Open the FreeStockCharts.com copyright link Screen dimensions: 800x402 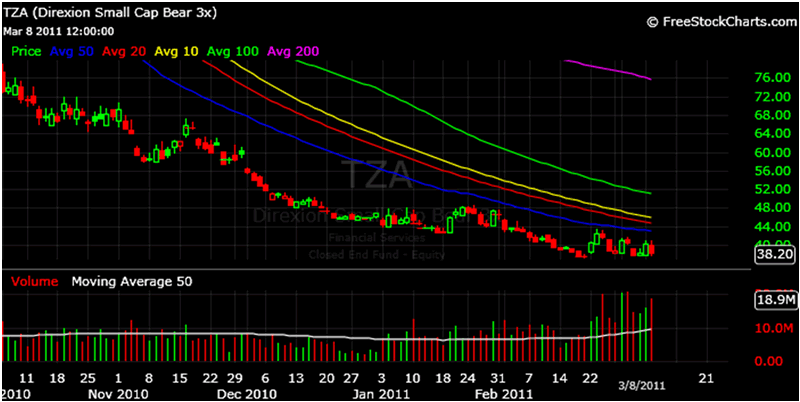pyautogui.click(x=720, y=20)
